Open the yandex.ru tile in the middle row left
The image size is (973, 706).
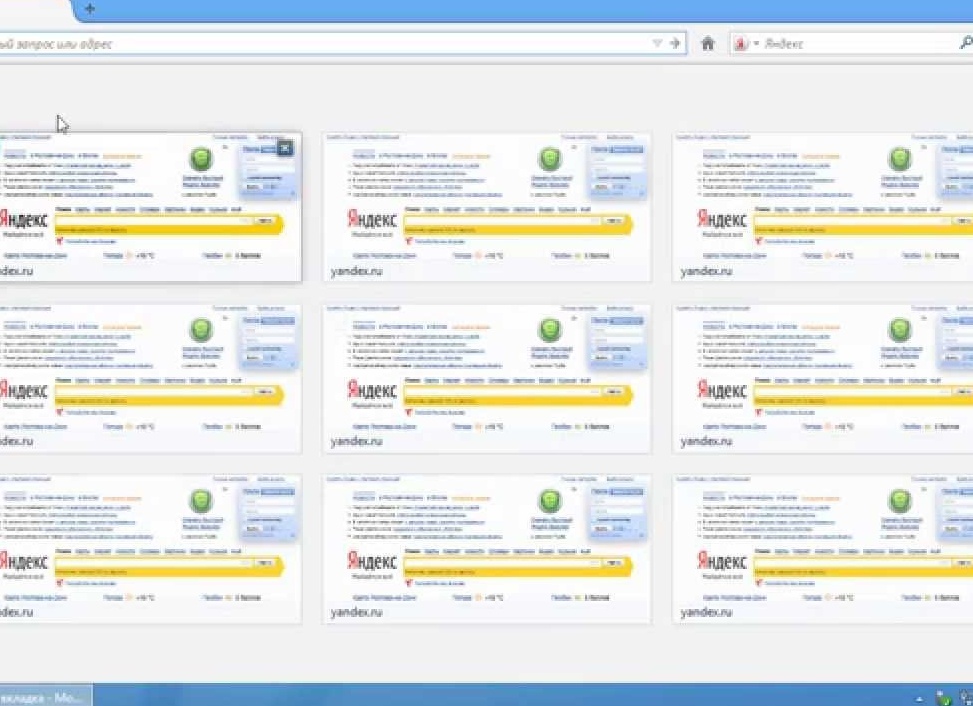tap(150, 378)
